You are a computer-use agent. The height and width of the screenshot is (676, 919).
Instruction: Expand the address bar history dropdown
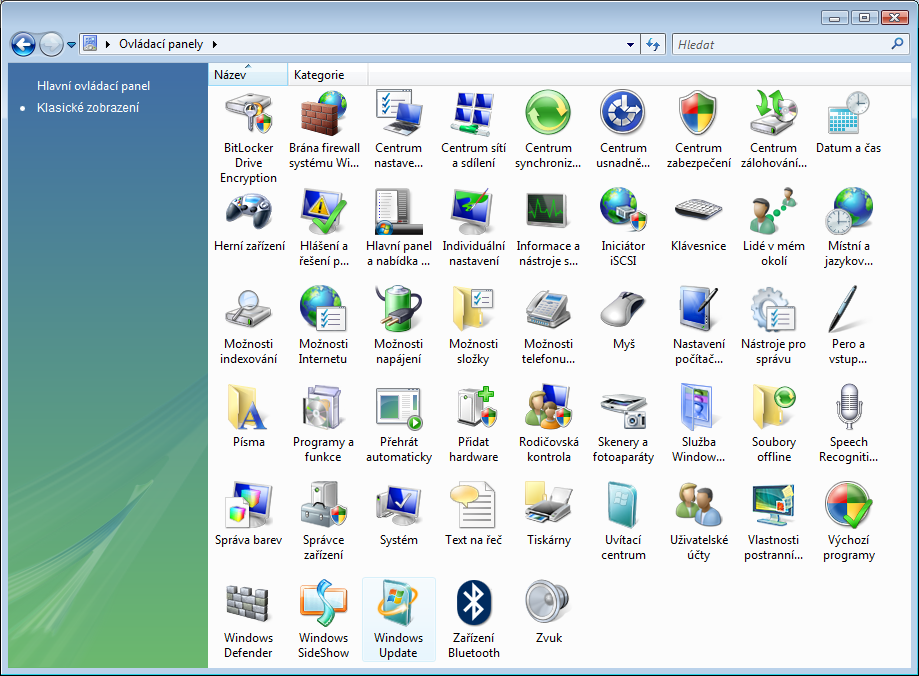(x=630, y=45)
